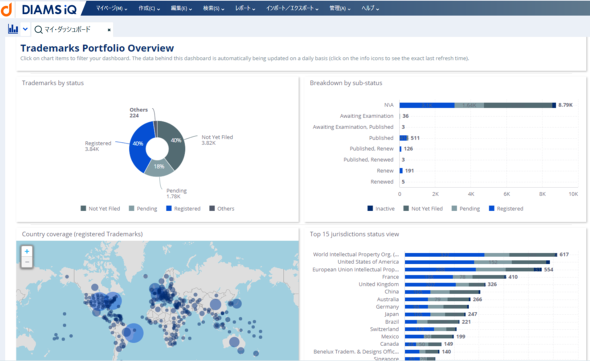Image resolution: width=590 pixels, height=361 pixels.
Task: Click the bubble over Australia on the map
Action: point(234,342)
